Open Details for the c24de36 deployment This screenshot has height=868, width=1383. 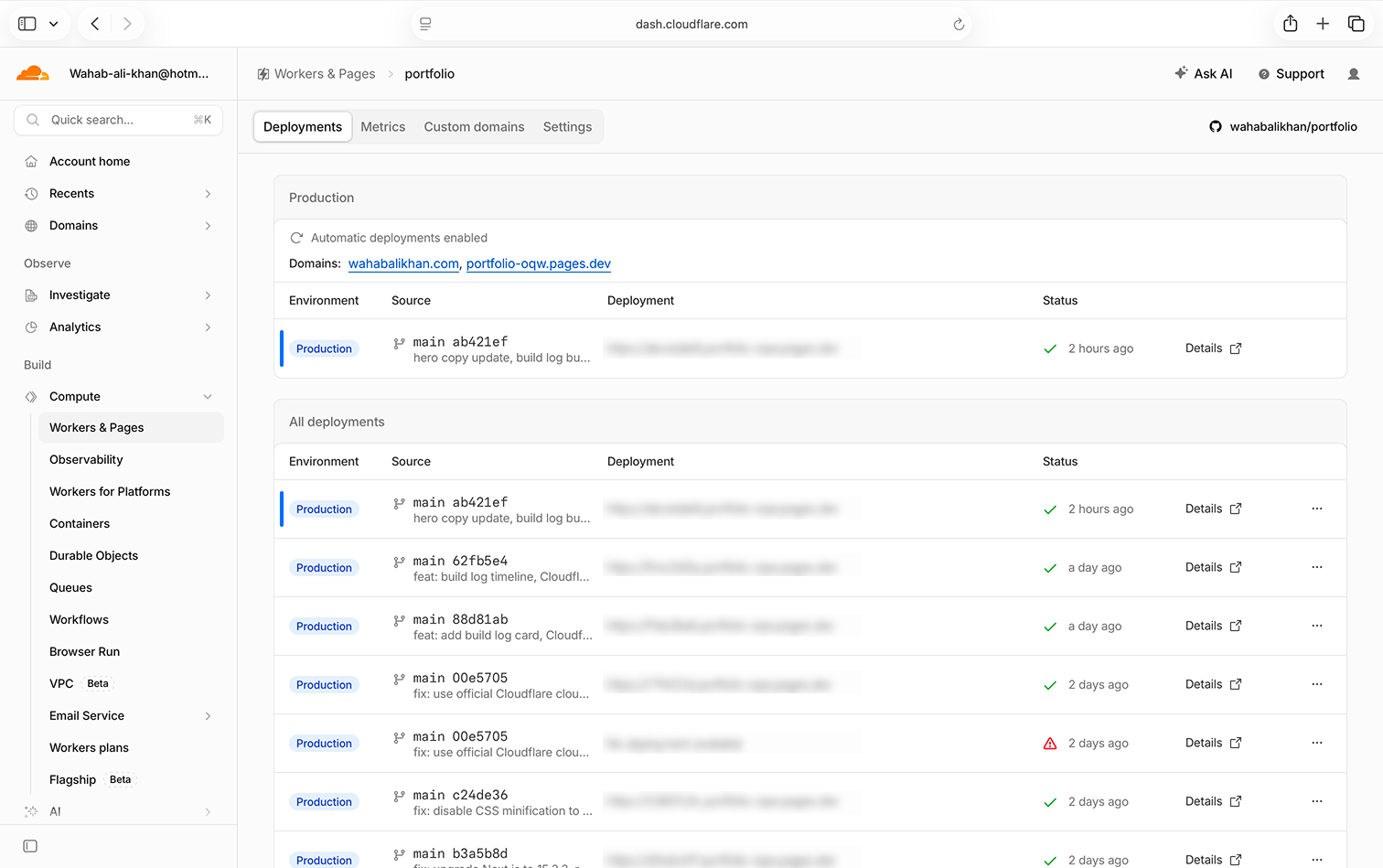1214,802
